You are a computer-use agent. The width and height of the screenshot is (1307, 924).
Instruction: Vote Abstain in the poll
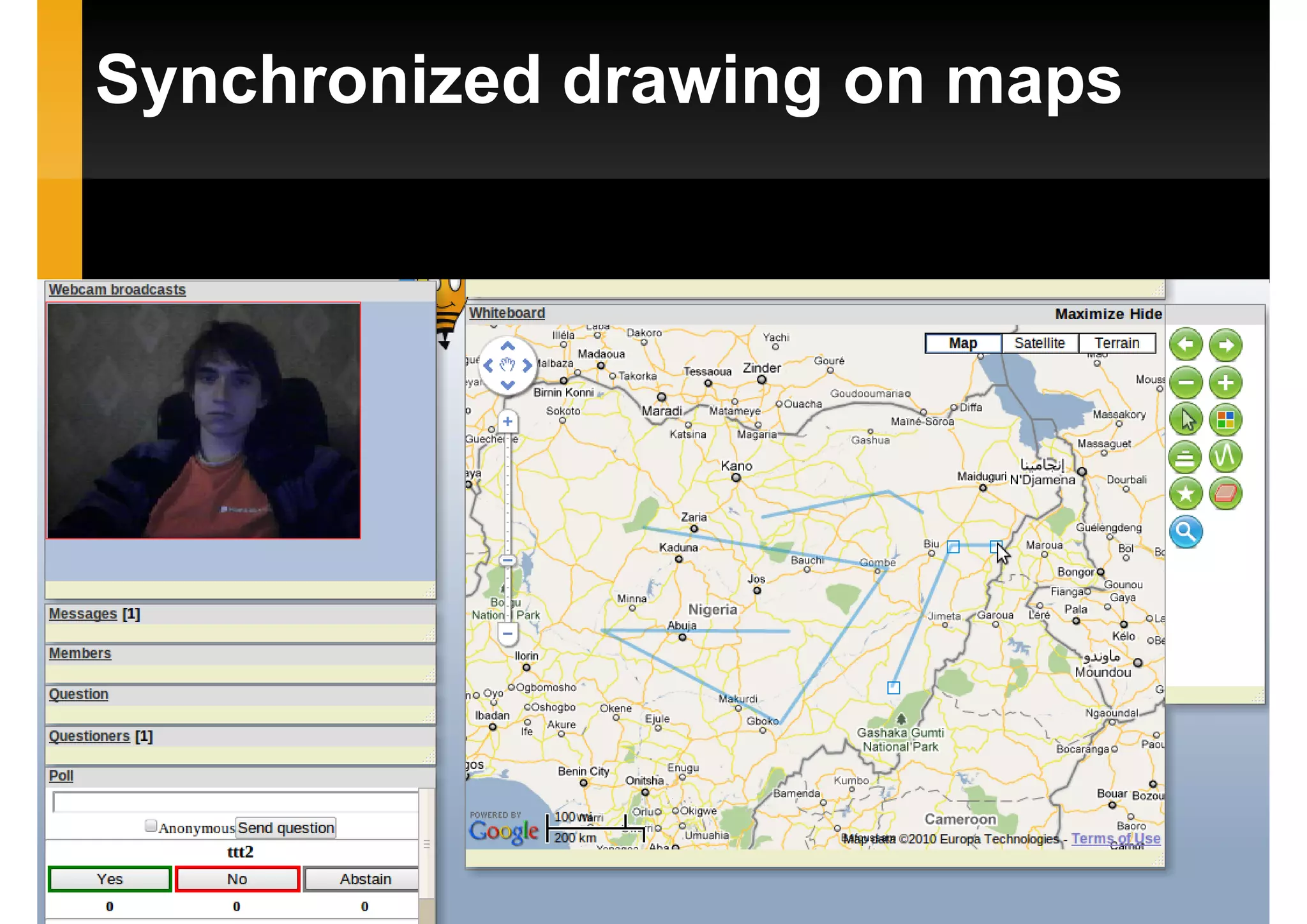[x=361, y=879]
